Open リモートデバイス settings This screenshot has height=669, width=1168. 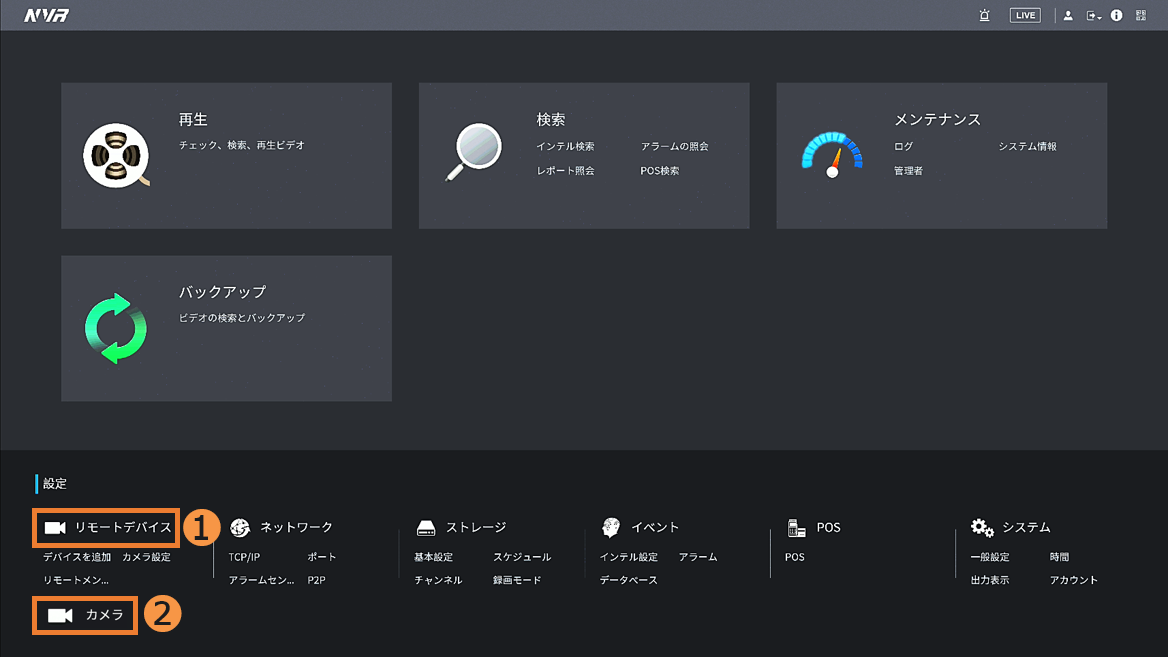click(x=107, y=527)
